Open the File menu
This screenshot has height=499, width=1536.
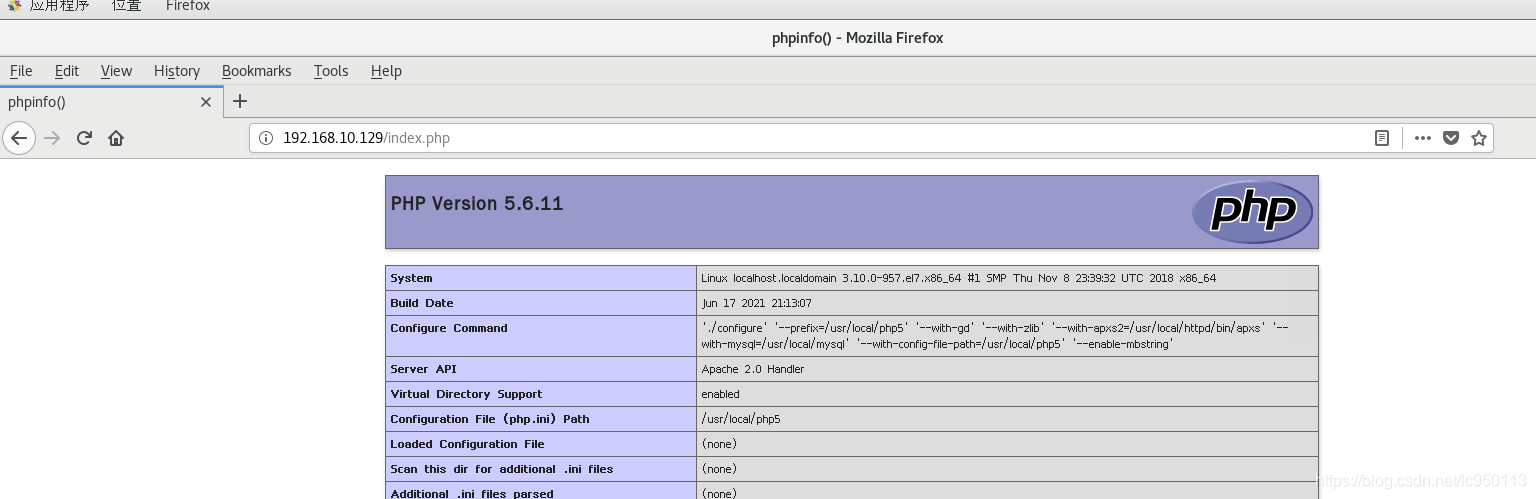(x=21, y=71)
